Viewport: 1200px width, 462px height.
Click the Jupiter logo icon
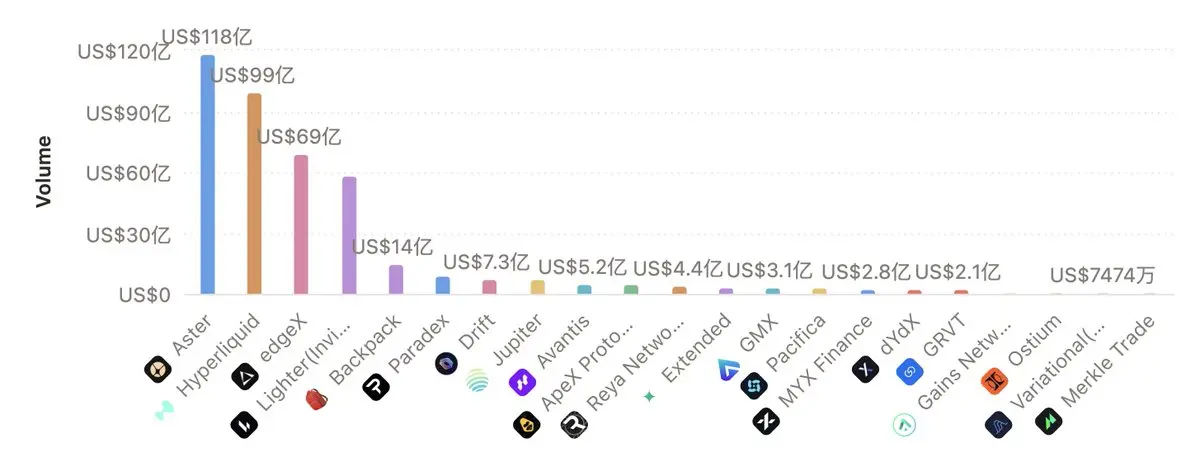pyautogui.click(x=479, y=380)
